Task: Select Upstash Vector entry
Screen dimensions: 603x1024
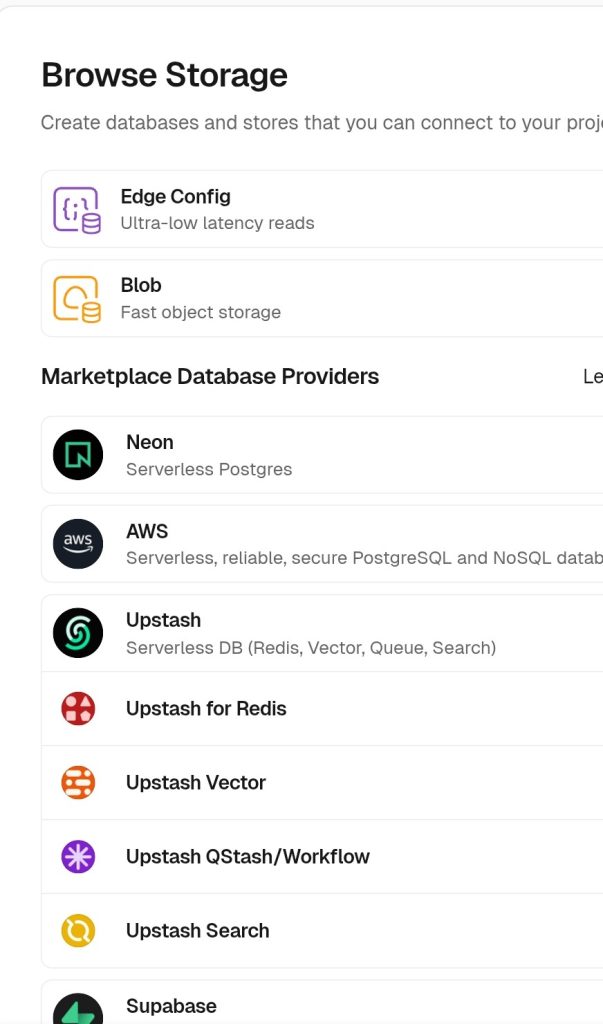Action: (196, 783)
